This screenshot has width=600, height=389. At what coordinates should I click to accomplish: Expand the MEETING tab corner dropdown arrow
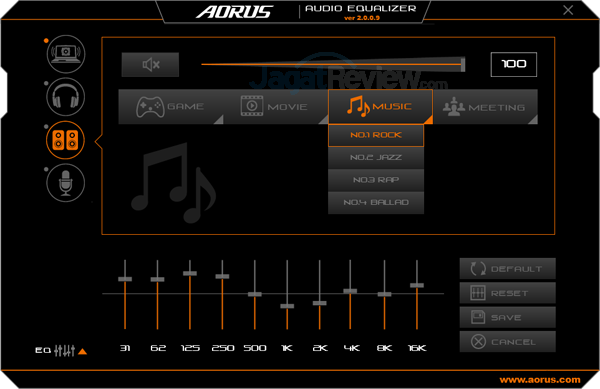533,120
